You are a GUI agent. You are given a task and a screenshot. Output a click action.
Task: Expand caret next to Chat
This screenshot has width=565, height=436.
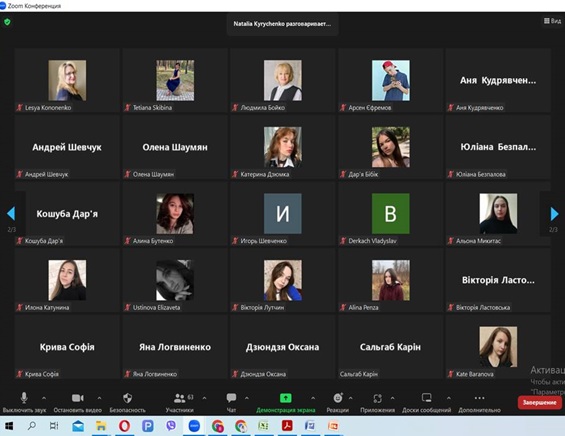coord(247,398)
